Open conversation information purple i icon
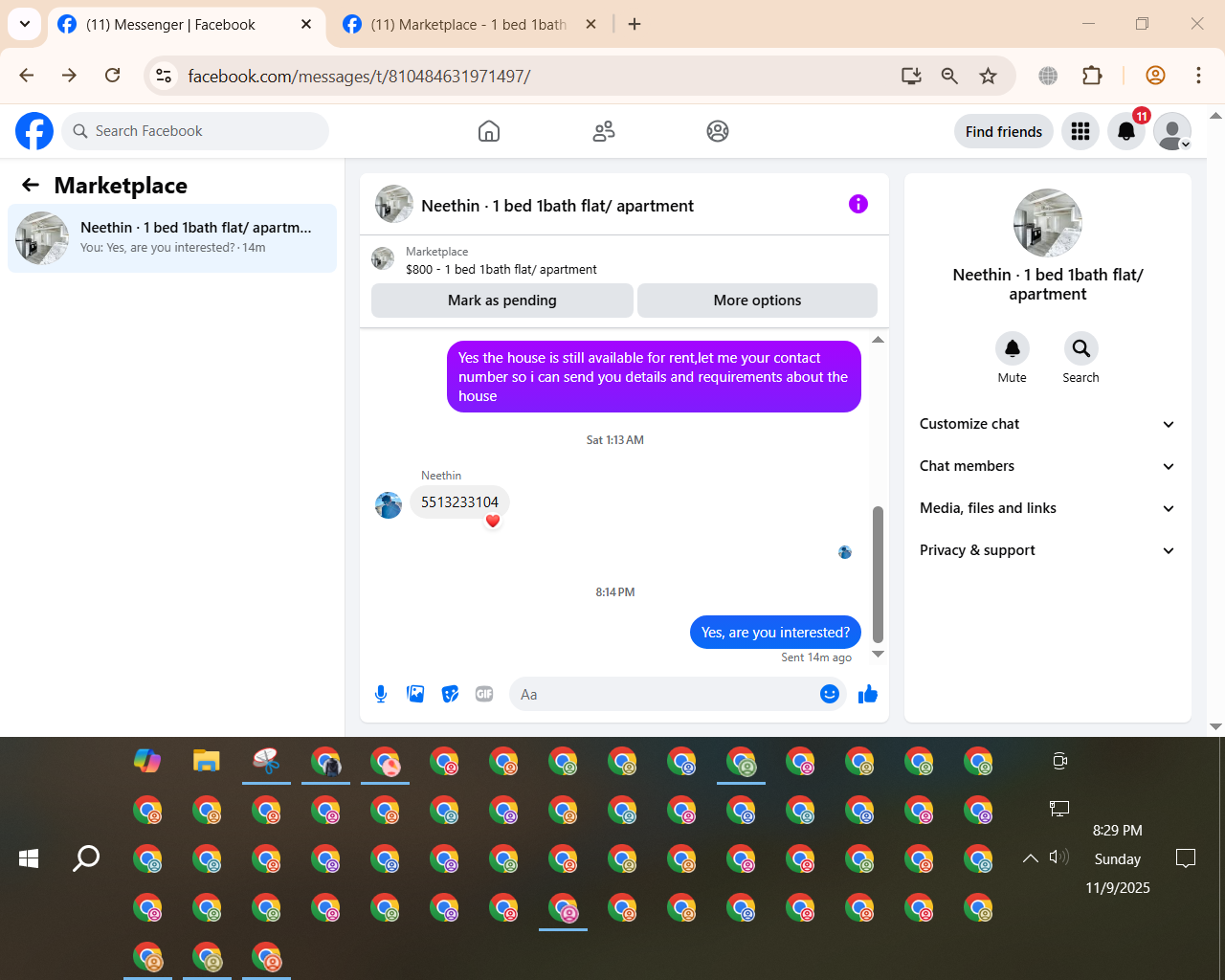Image resolution: width=1225 pixels, height=980 pixels. coord(858,204)
